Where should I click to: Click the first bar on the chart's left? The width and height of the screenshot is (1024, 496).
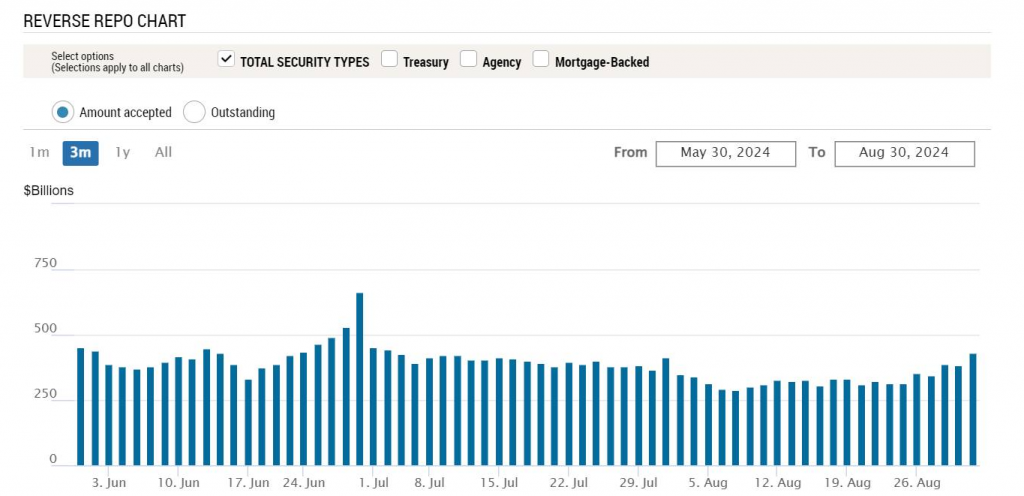click(81, 406)
